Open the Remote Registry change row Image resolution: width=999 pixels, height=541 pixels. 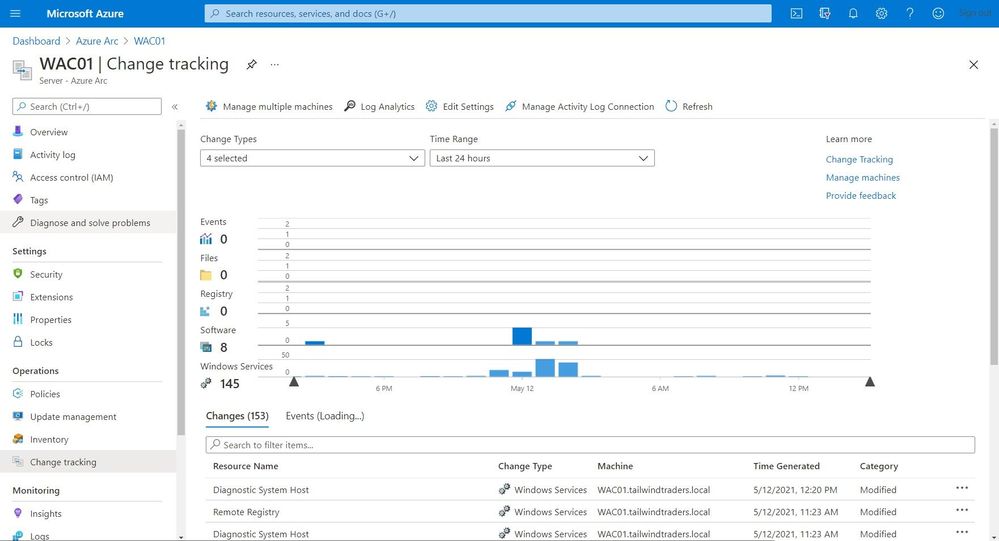(590, 512)
